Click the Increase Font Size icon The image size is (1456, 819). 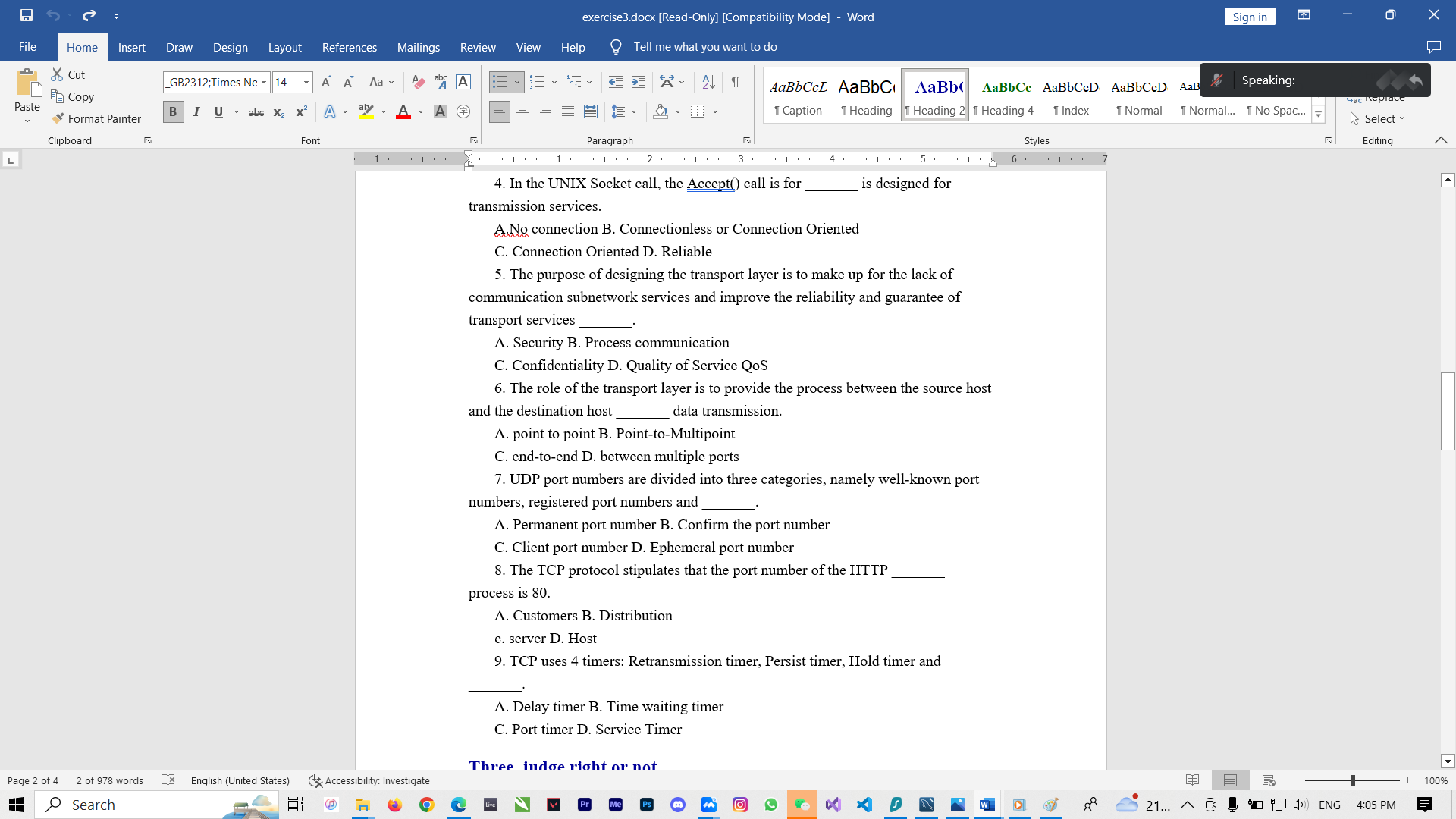coord(326,82)
